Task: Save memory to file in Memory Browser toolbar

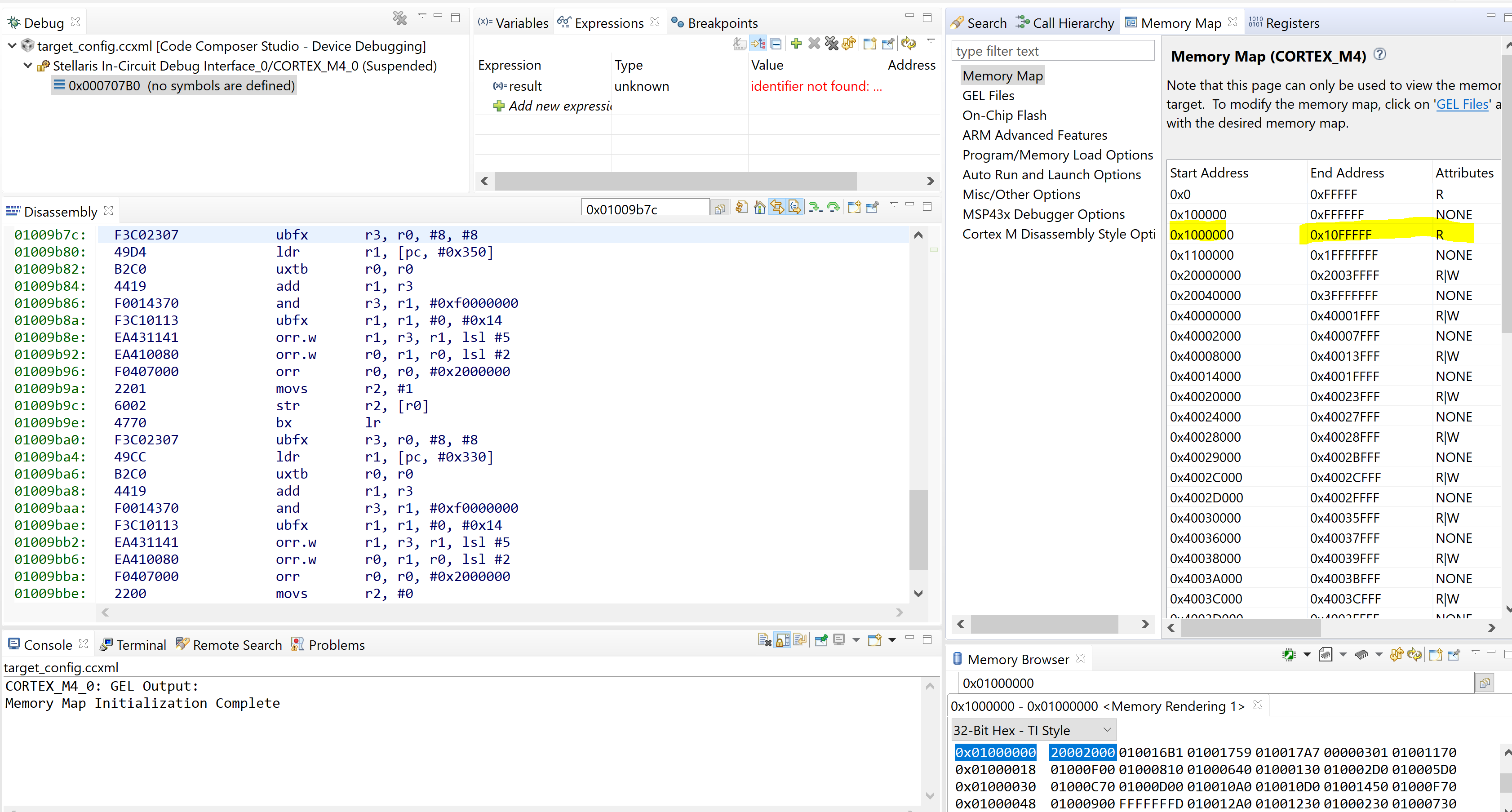Action: (1326, 654)
